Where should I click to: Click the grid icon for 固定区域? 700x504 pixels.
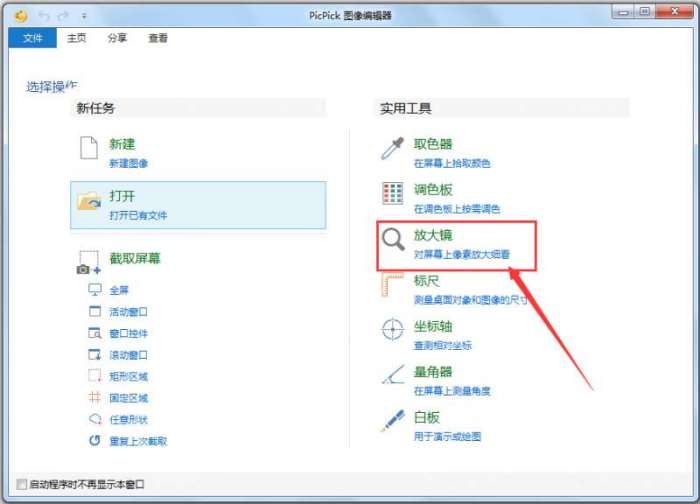click(95, 397)
